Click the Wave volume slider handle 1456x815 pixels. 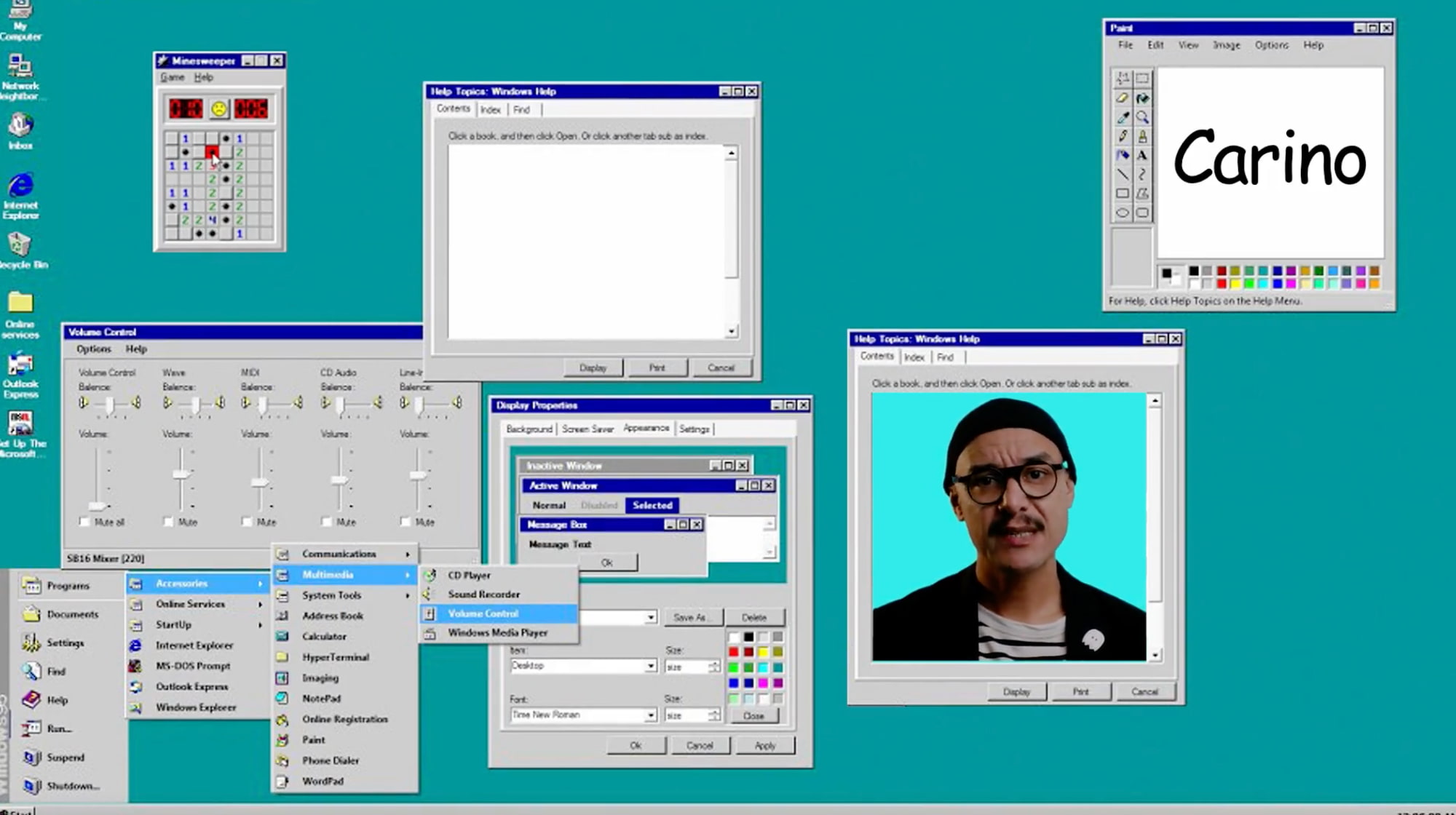point(181,474)
